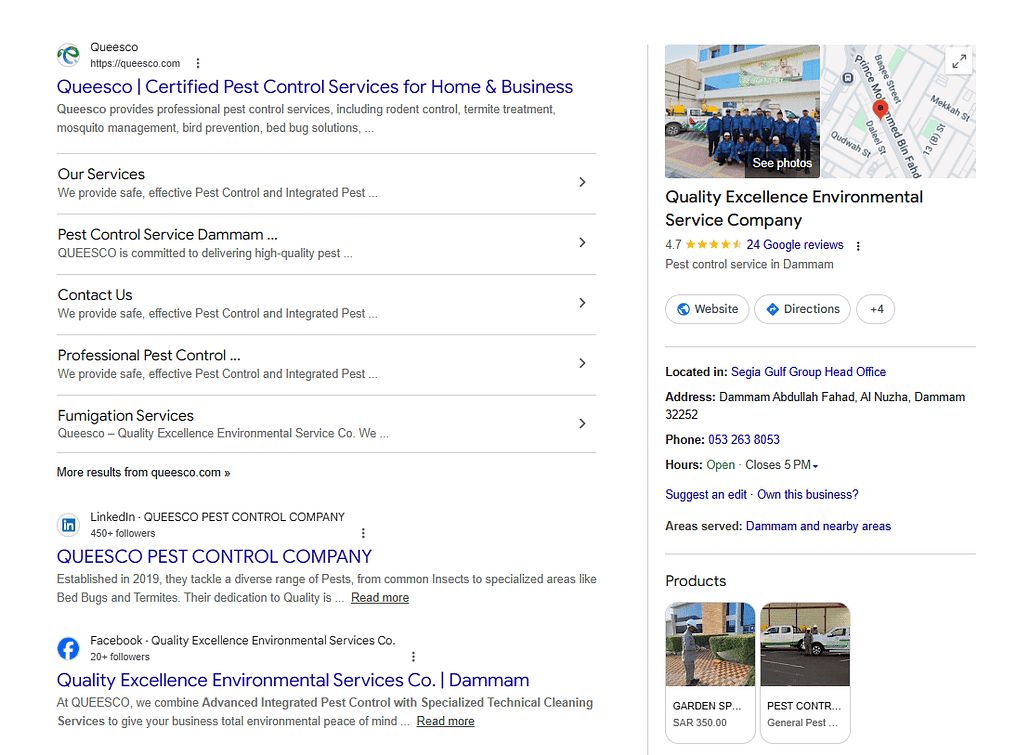This screenshot has width=1030, height=755.
Task: Click the LinkedIn favicon icon
Action: [x=68, y=525]
